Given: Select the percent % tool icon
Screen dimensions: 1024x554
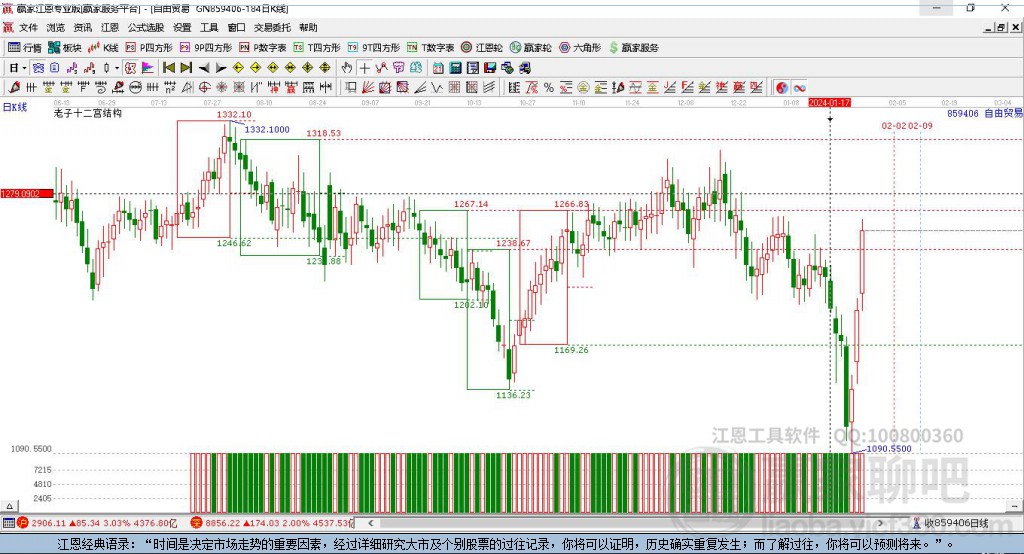Looking at the screenshot, I should (549, 88).
